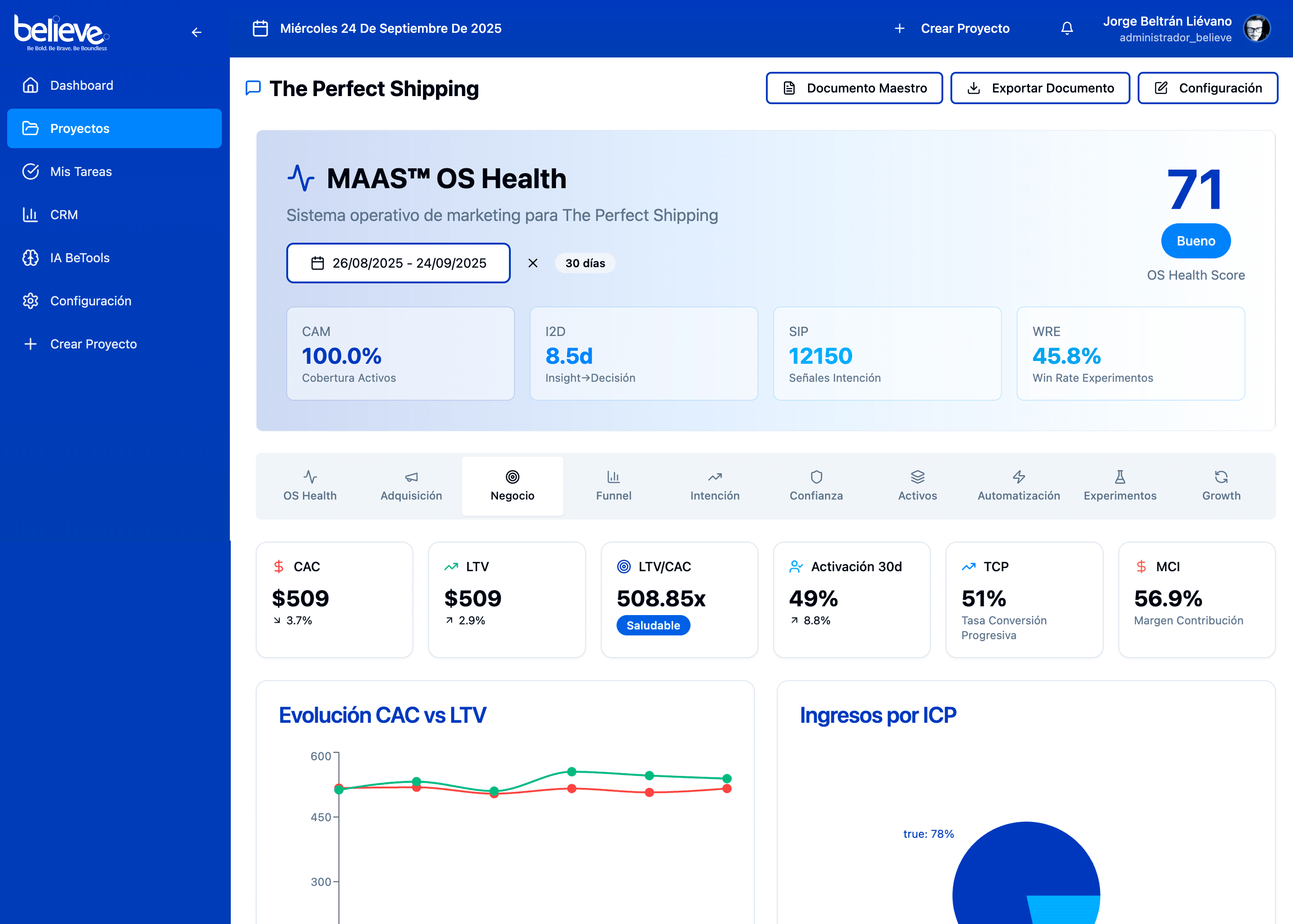Click the last green LTV point on the chart

726,778
